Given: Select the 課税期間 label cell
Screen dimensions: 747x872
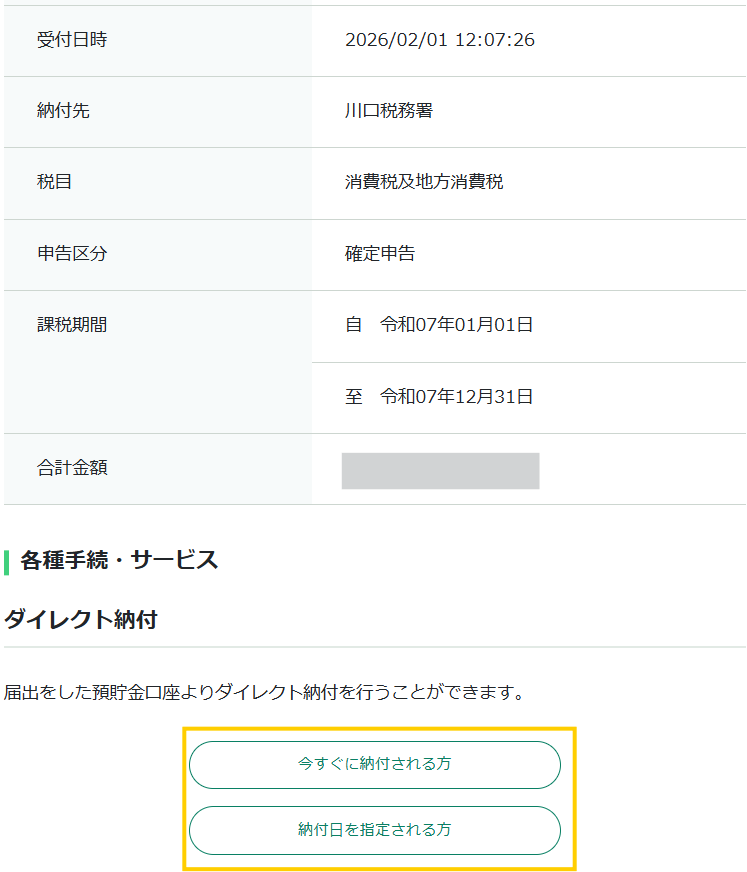Looking at the screenshot, I should pos(72,325).
